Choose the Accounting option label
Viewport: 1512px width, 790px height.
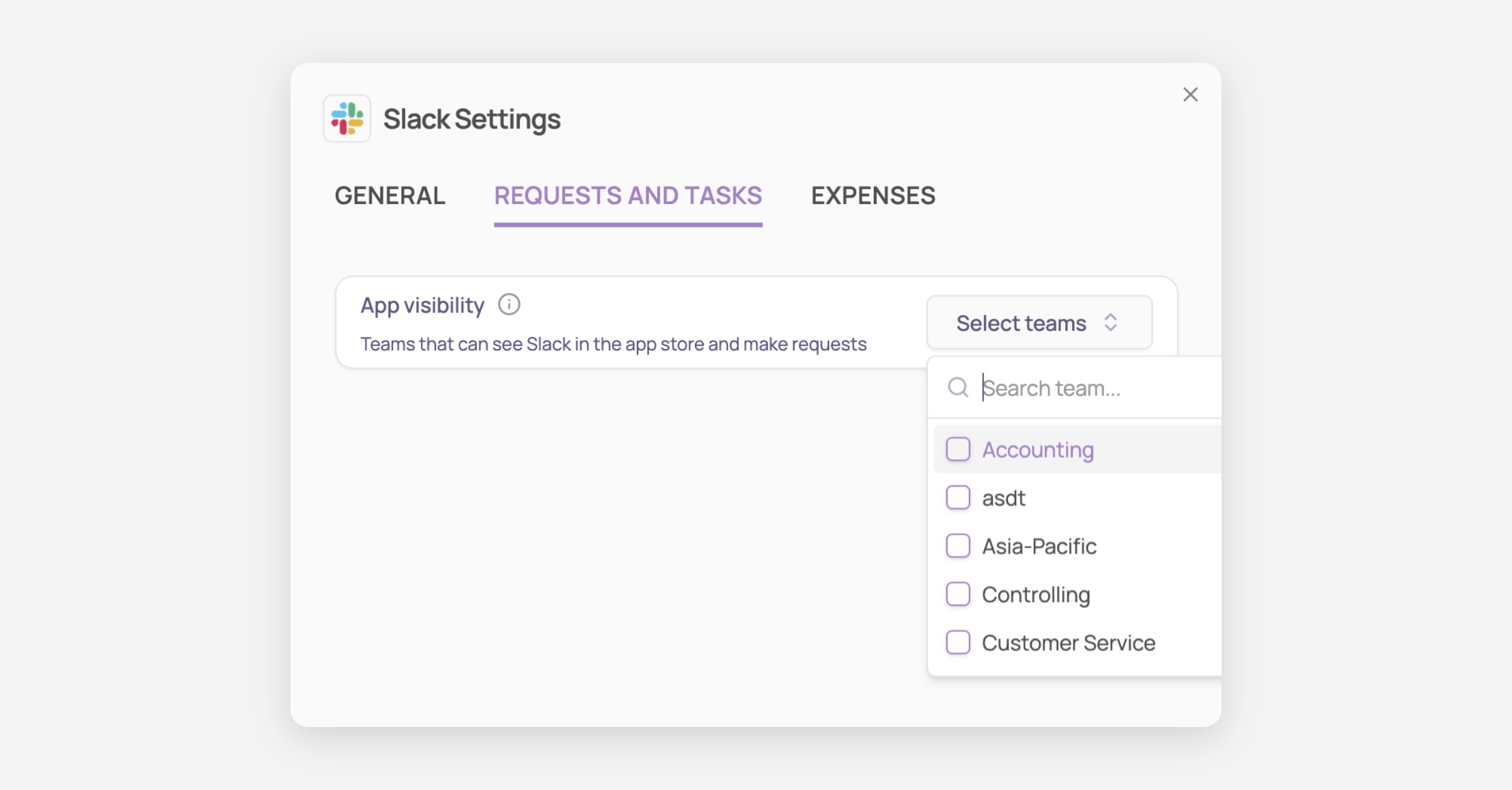[x=1038, y=450]
